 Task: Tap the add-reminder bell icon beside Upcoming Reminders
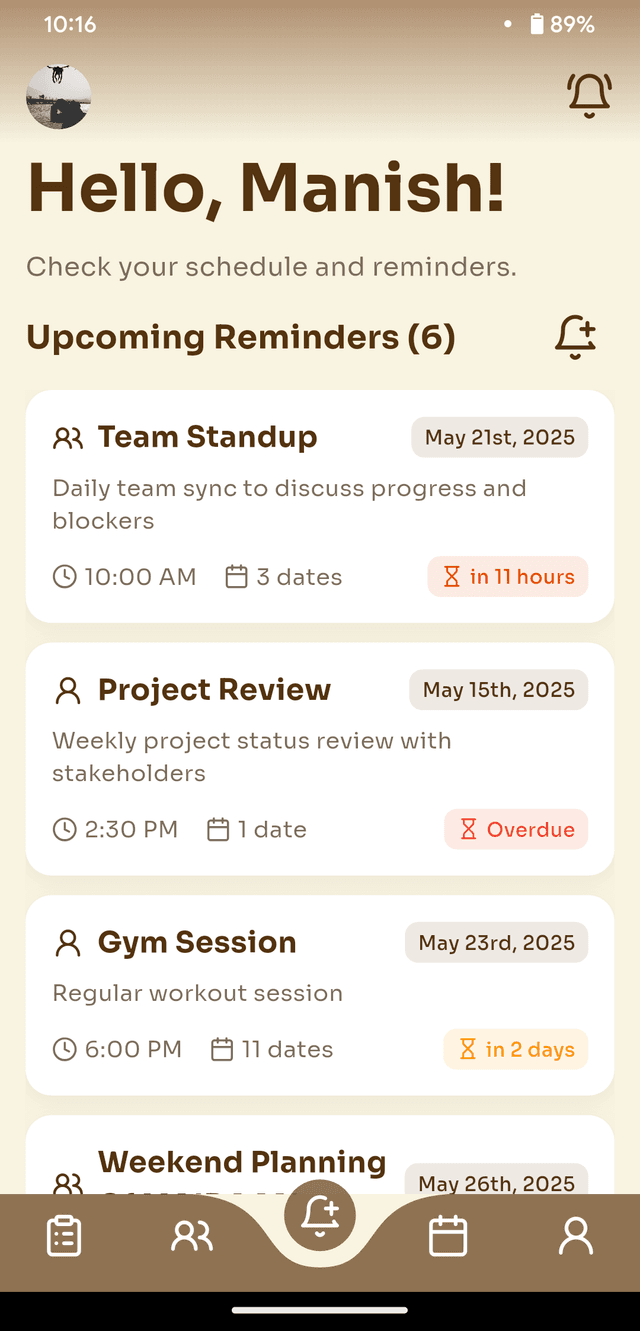575,338
